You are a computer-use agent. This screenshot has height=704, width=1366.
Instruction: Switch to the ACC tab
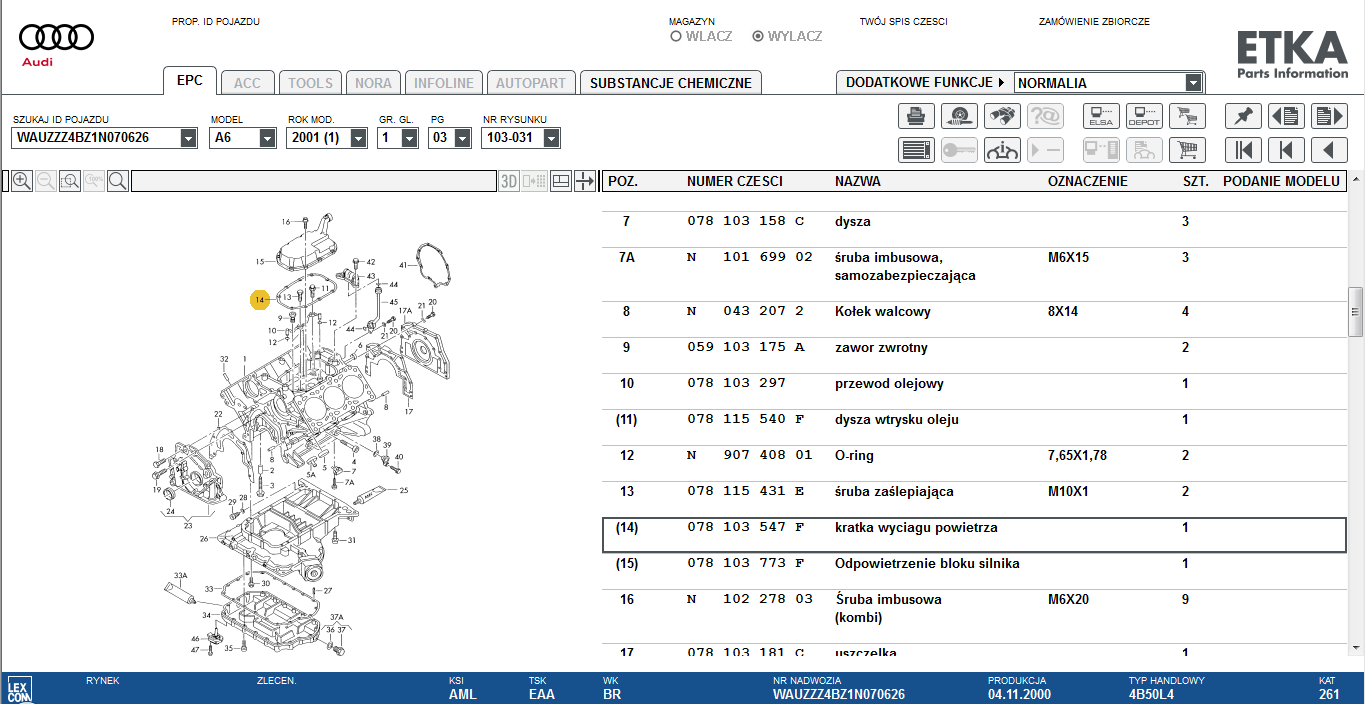(x=247, y=83)
